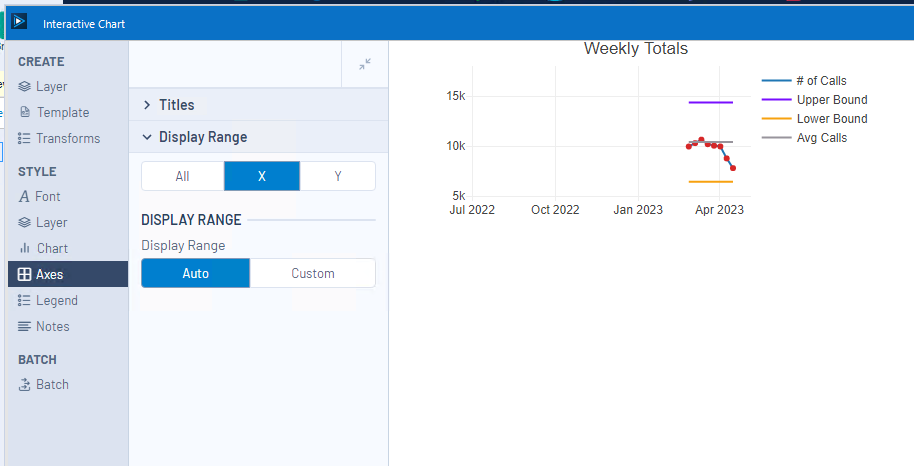Select the Y axis toggle

[338, 176]
